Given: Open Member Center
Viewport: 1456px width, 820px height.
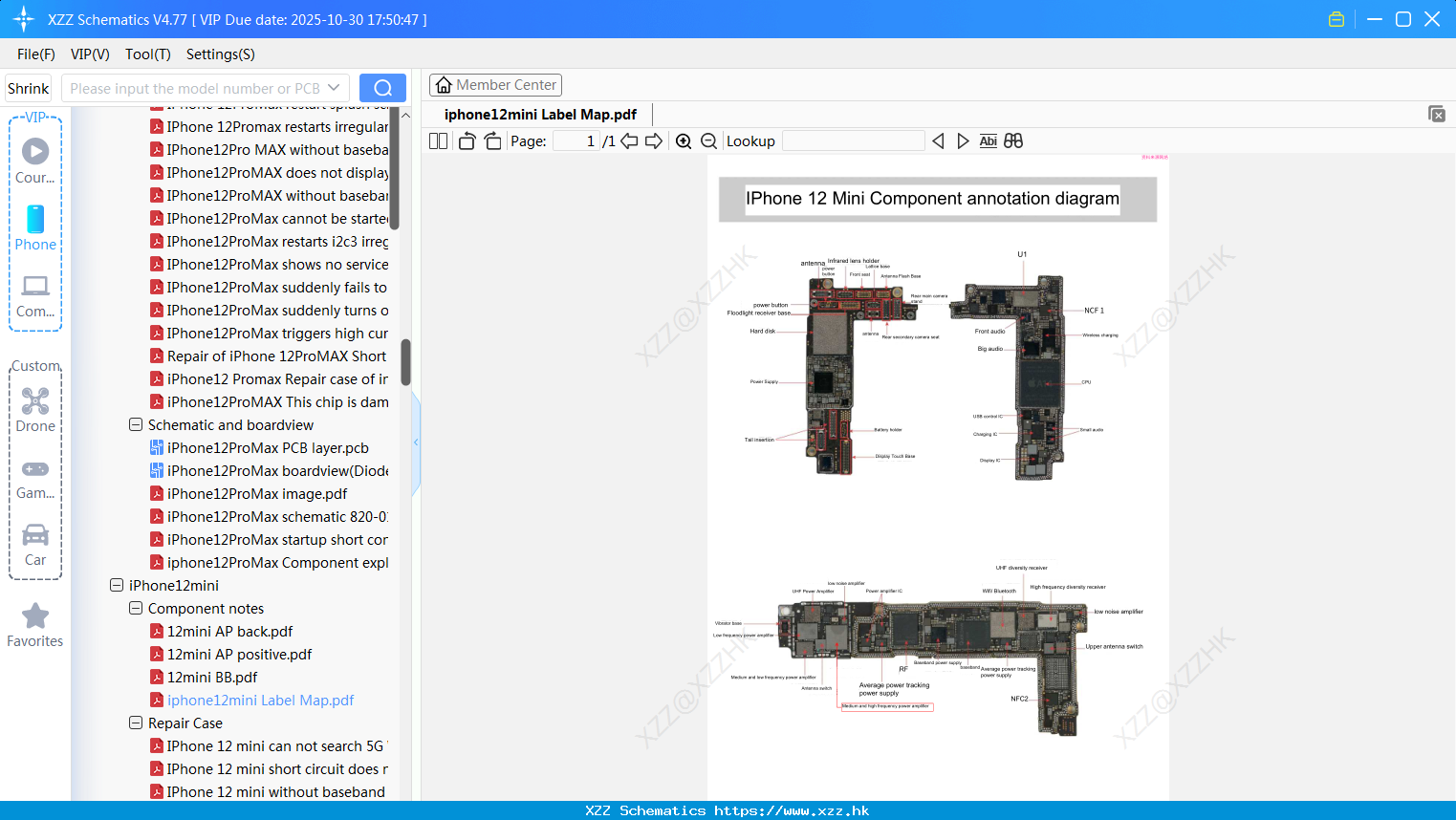Looking at the screenshot, I should tap(495, 85).
